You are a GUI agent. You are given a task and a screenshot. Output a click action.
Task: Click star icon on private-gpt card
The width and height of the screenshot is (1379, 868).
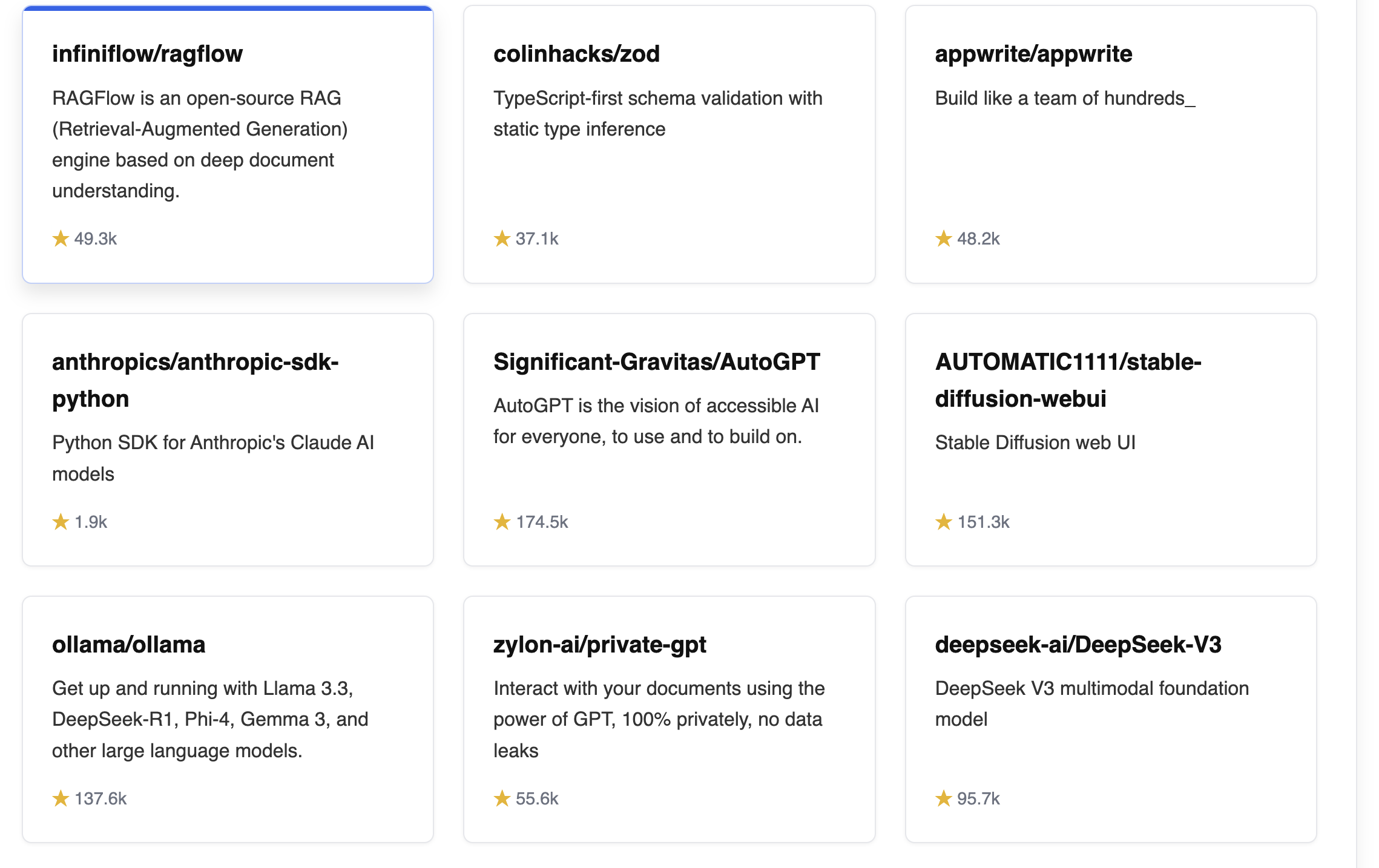pos(502,798)
